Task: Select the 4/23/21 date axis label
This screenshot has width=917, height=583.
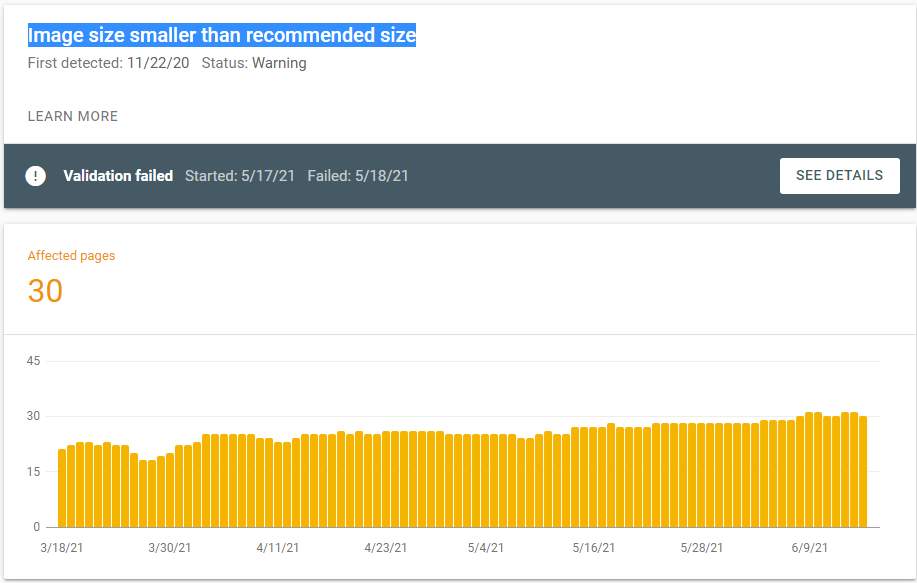Action: tap(385, 548)
